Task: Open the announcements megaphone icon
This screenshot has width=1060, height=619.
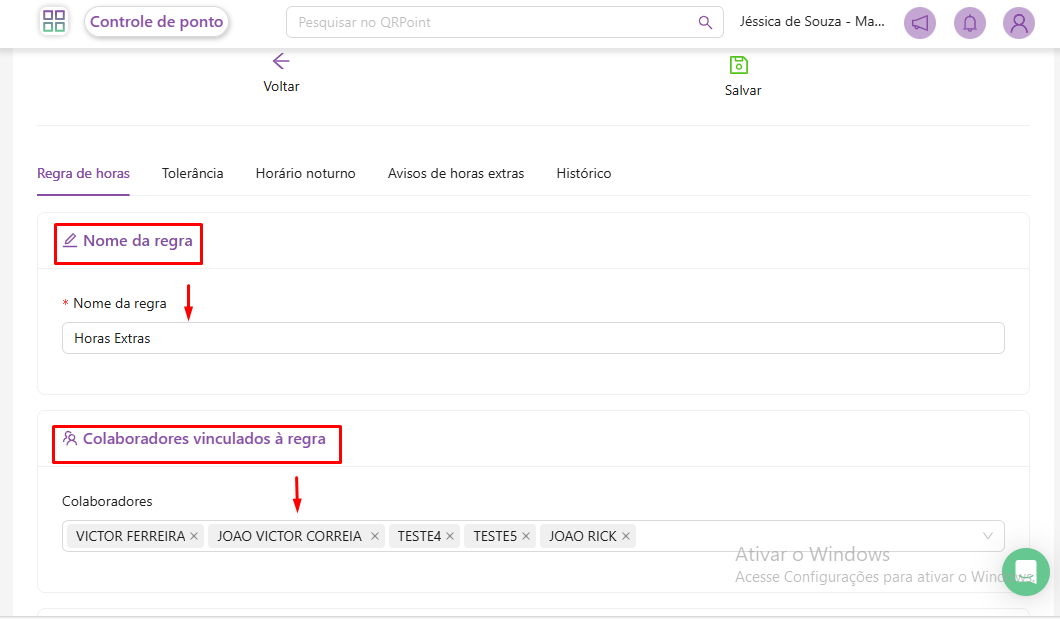Action: pyautogui.click(x=920, y=23)
